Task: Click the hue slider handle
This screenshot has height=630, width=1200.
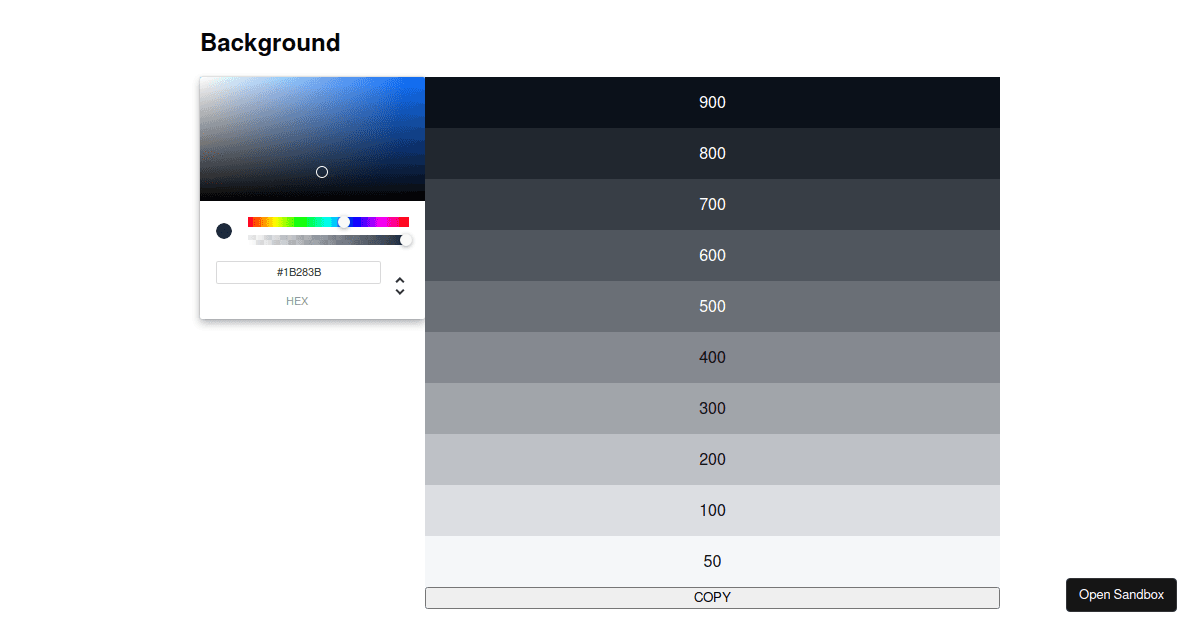Action: click(344, 222)
